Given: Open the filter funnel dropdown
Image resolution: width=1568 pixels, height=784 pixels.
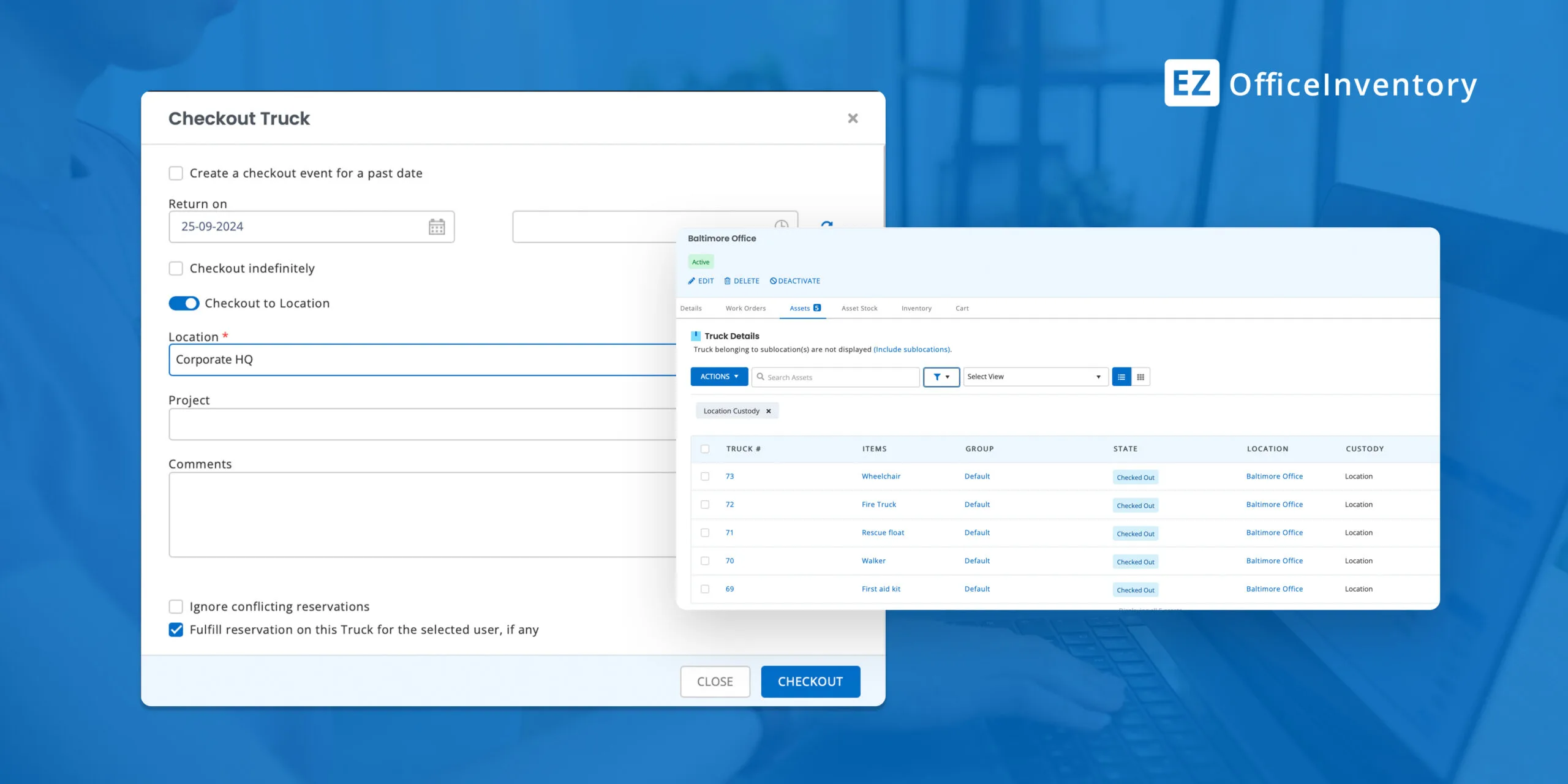Looking at the screenshot, I should coord(941,377).
